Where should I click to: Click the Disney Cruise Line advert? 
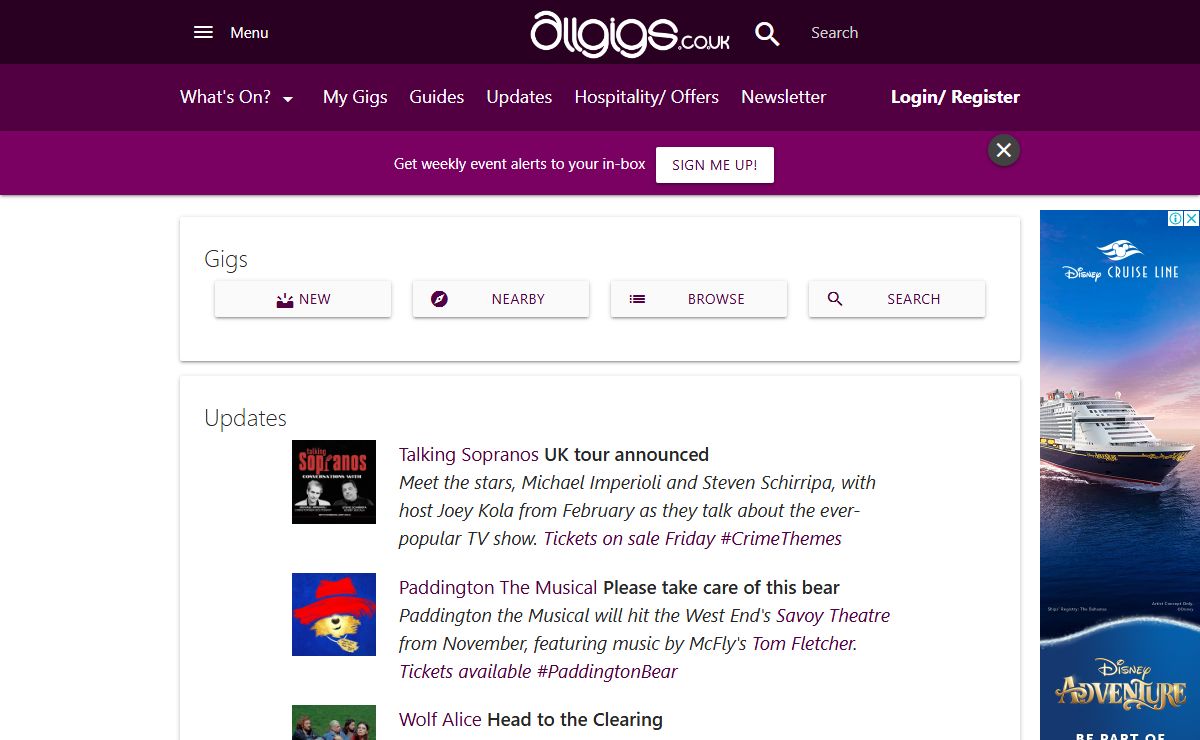pos(1120,475)
